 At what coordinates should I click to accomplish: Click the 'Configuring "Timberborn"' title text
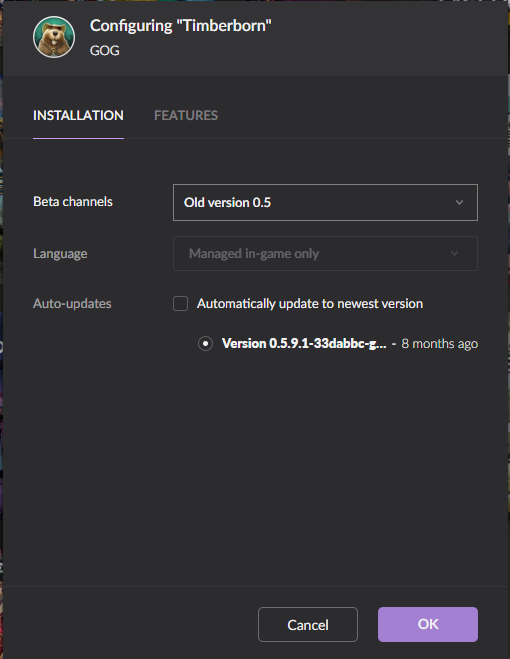(x=180, y=26)
